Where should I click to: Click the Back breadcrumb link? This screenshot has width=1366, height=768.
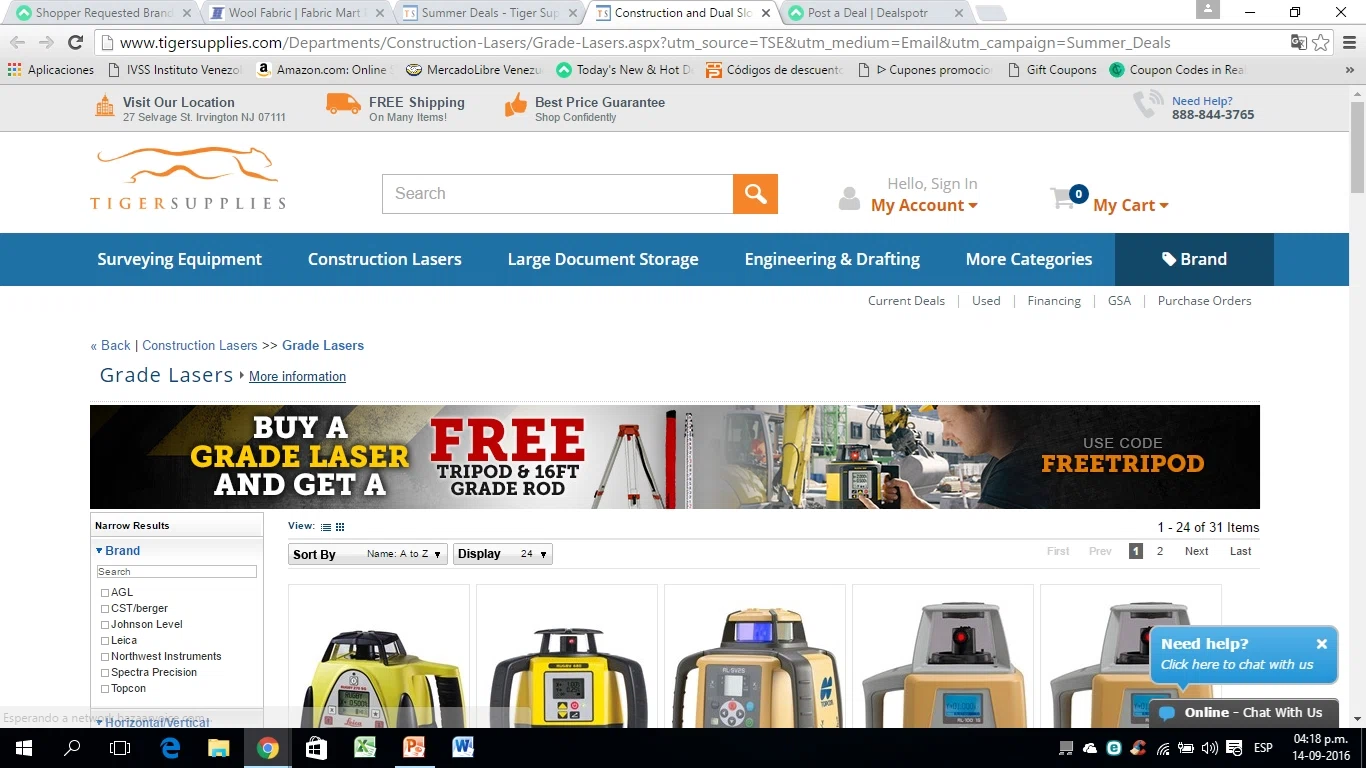(110, 345)
